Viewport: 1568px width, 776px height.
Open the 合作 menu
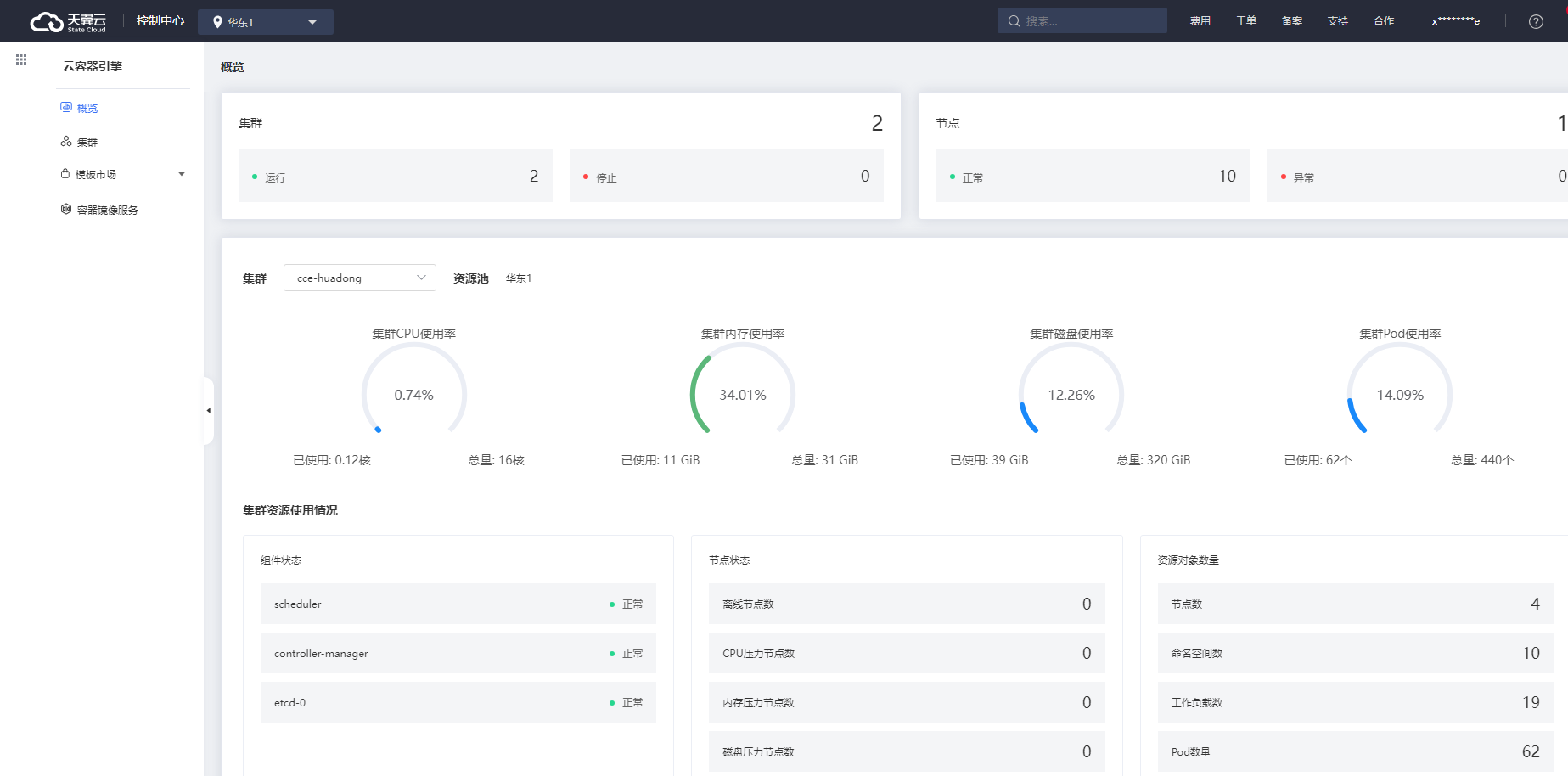click(1384, 21)
